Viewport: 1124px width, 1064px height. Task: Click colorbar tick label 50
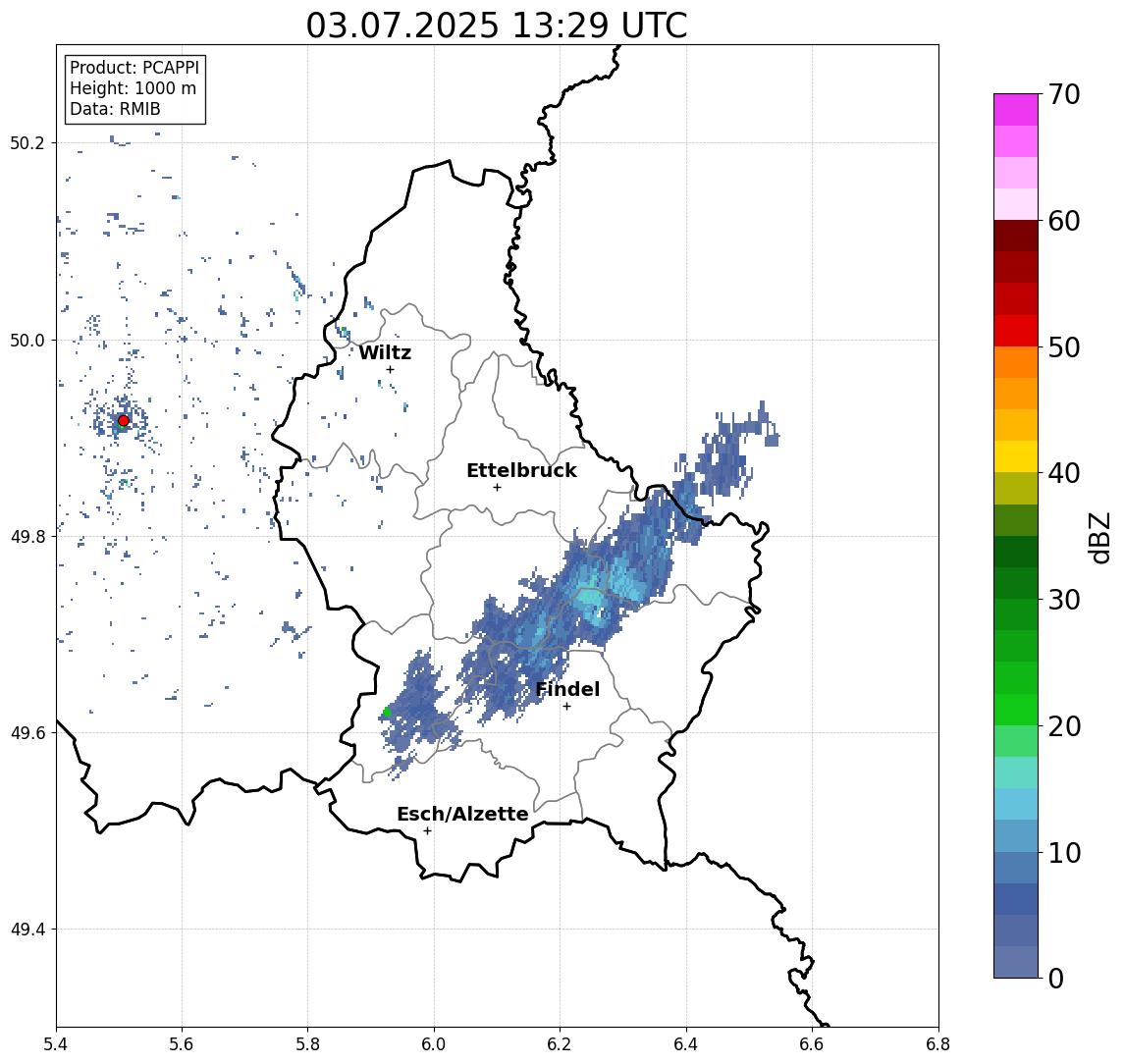(1064, 347)
